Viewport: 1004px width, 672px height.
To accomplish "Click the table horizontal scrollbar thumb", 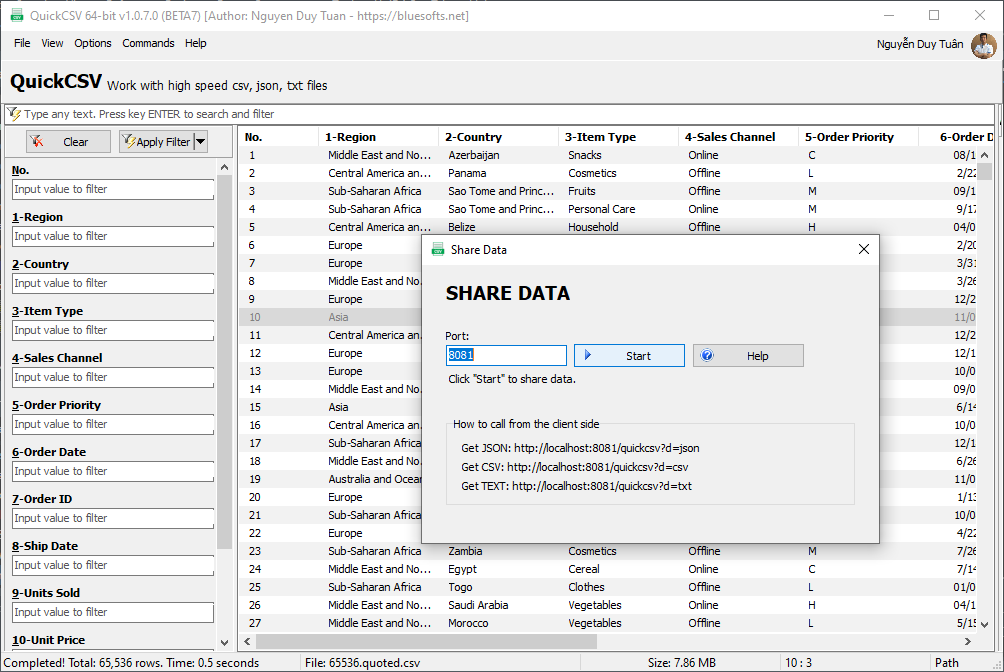I will click(x=426, y=641).
